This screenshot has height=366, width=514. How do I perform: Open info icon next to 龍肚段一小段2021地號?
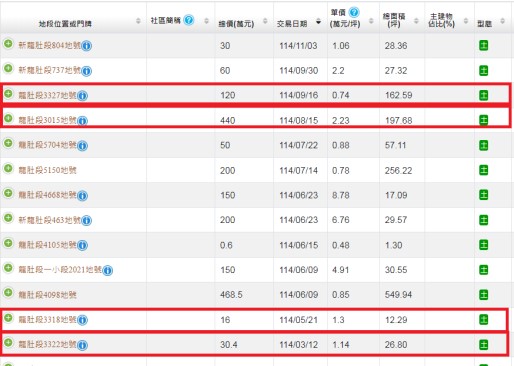pyautogui.click(x=107, y=270)
